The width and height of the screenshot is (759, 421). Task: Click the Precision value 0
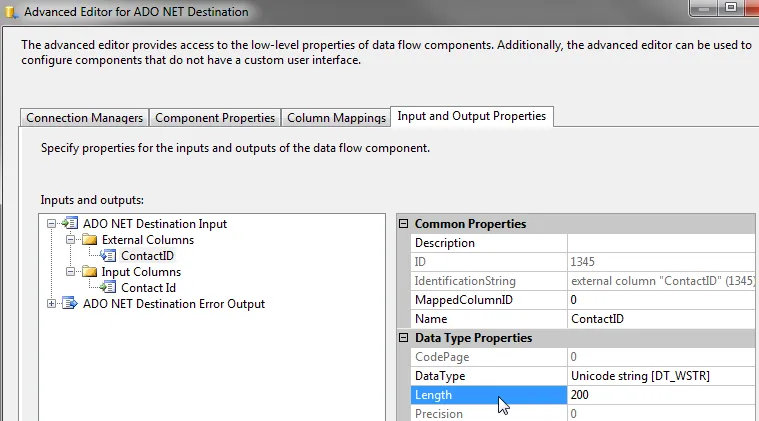click(x=661, y=414)
